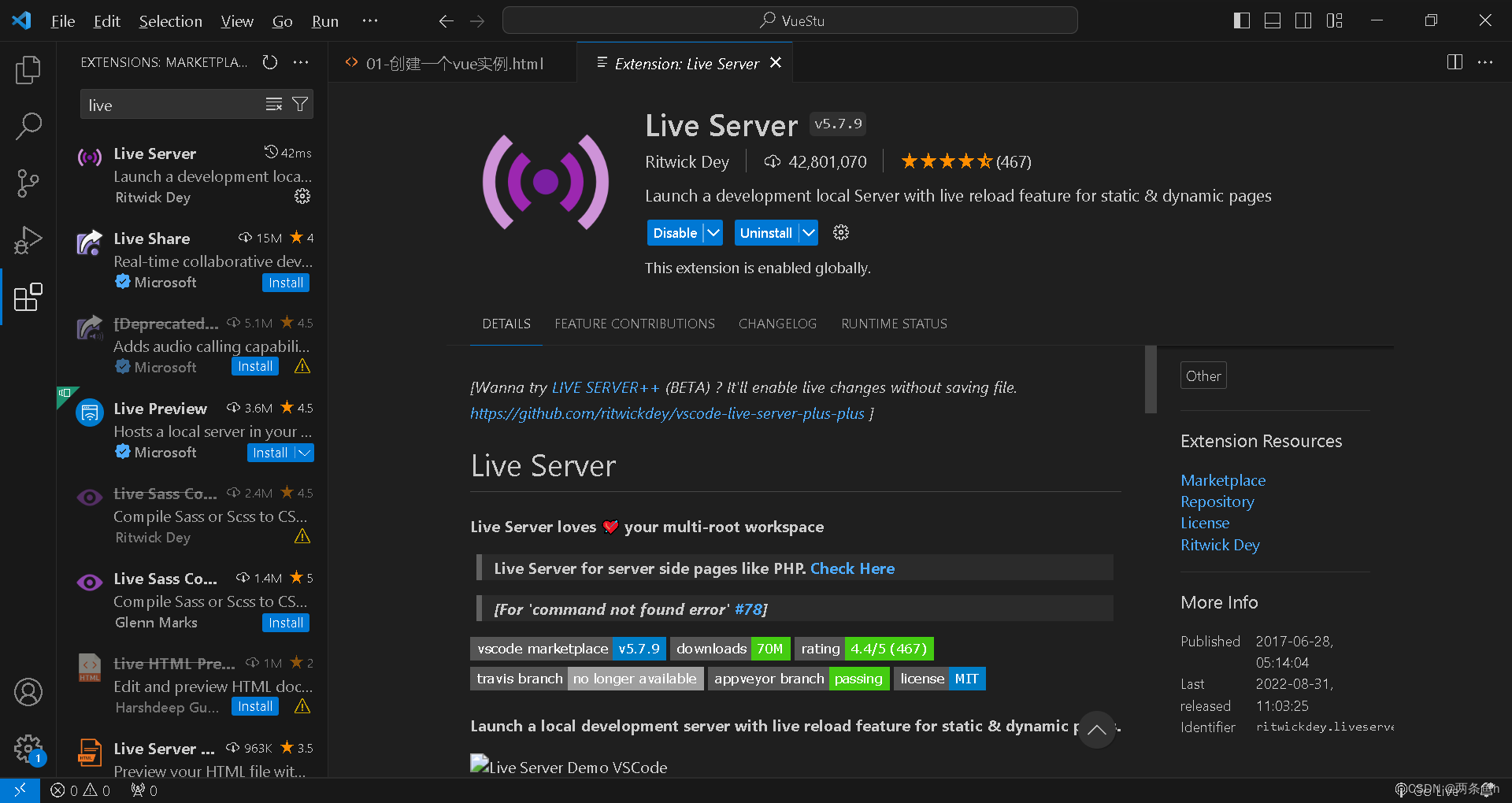
Task: Click the details pane vertical scrollbar
Action: tap(1151, 379)
